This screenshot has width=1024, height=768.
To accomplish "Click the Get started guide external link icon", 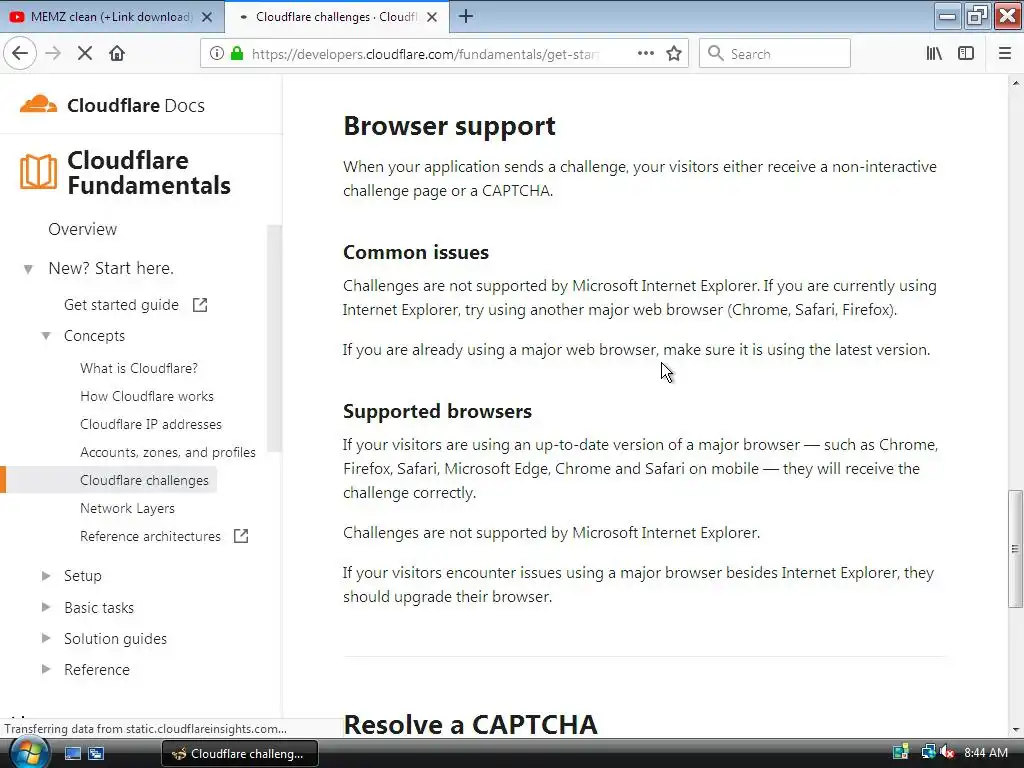I will tap(200, 305).
